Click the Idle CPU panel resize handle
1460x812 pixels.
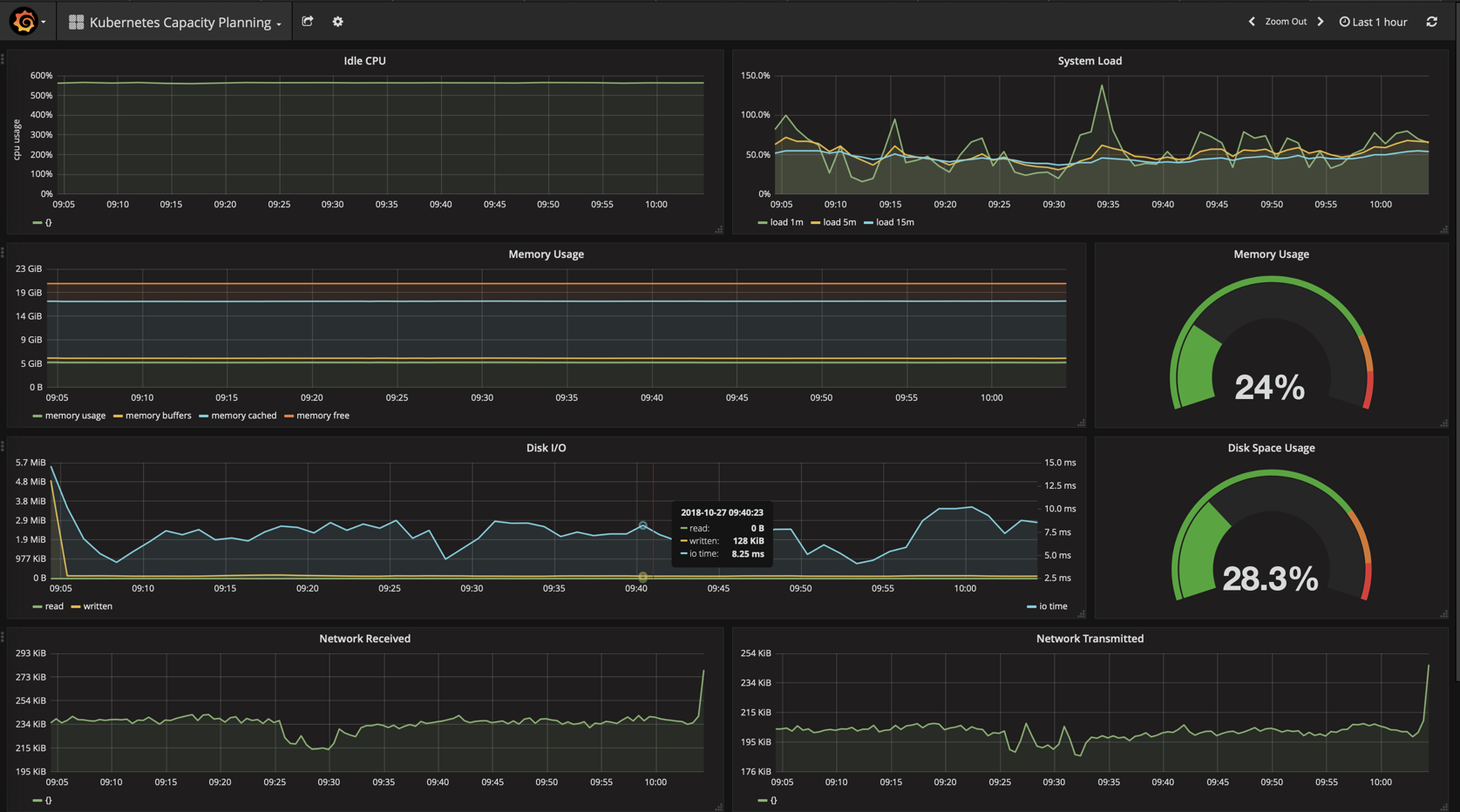(719, 230)
